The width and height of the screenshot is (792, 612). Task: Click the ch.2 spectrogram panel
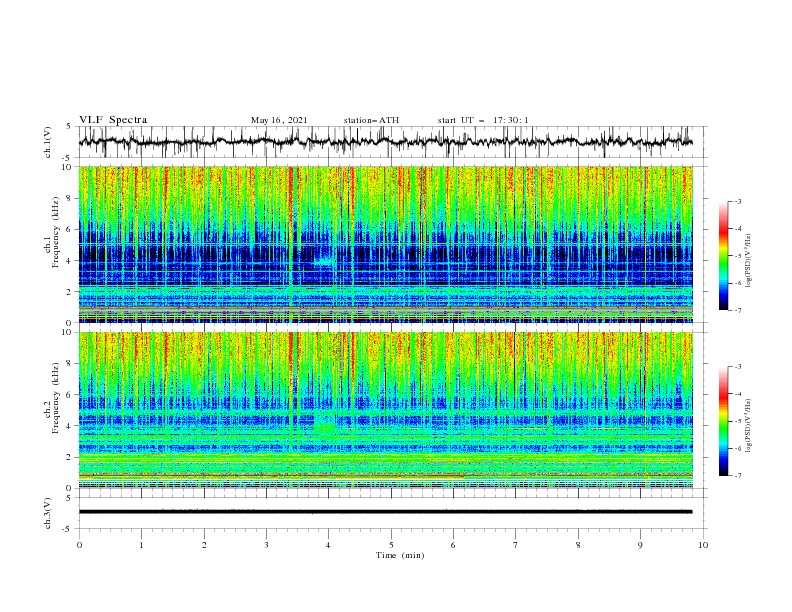(386, 410)
